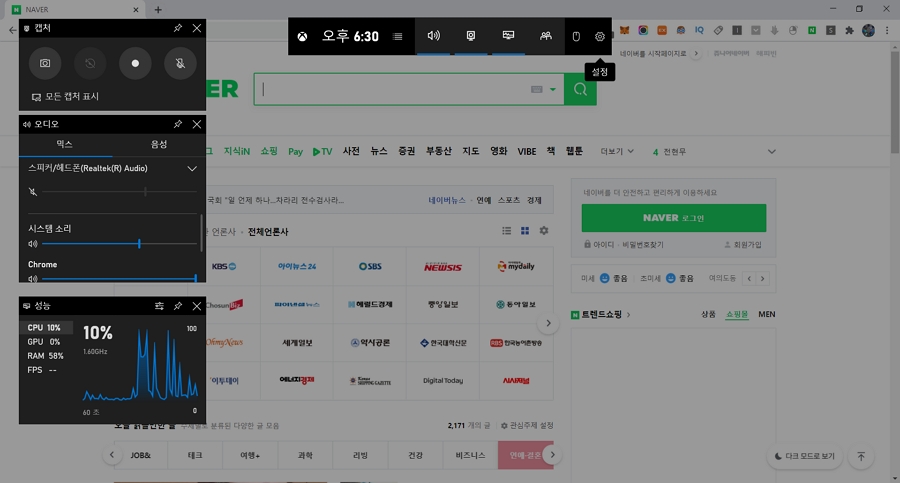The image size is (900, 483).
Task: Click the NAVER 로그인 button
Action: [674, 218]
